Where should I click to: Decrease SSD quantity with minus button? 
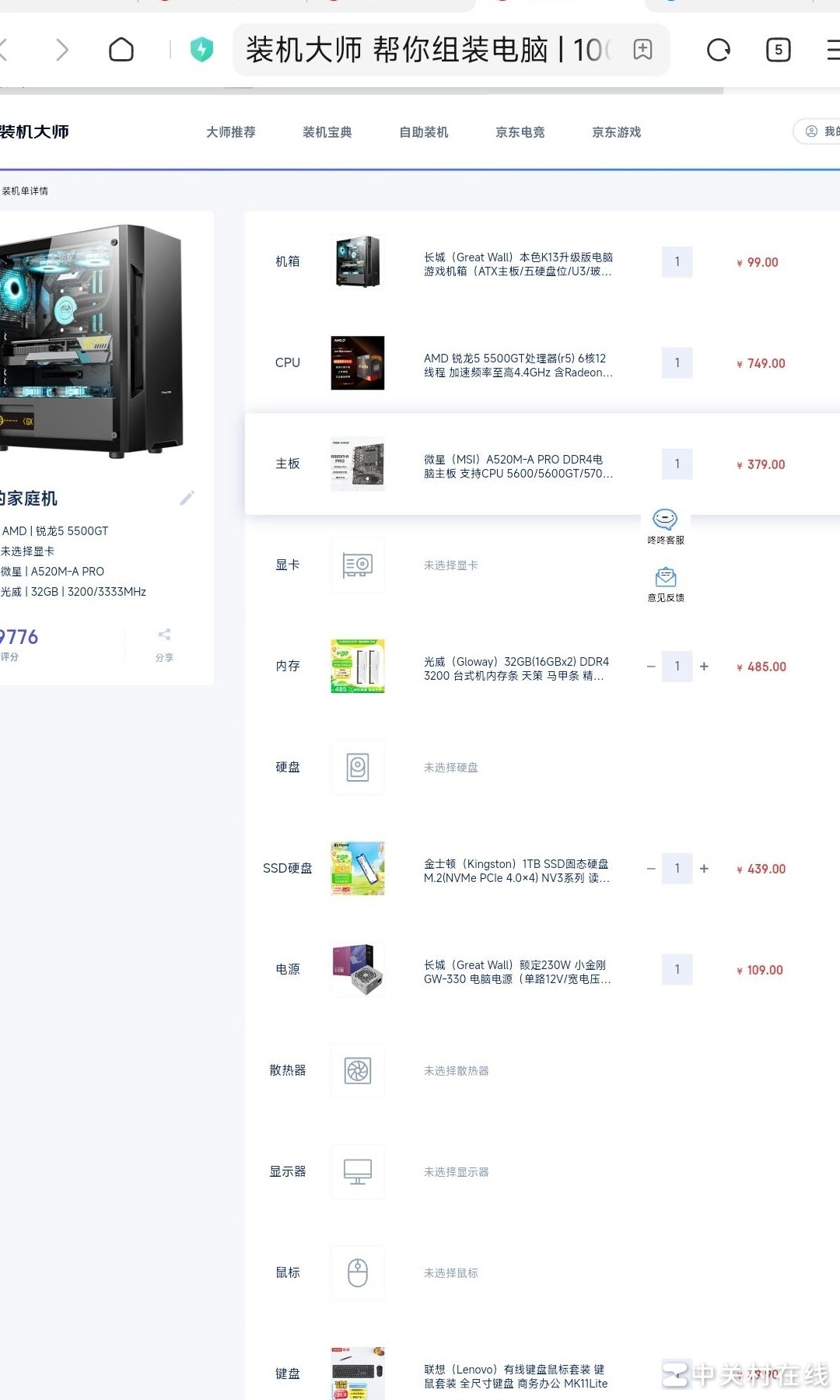651,869
